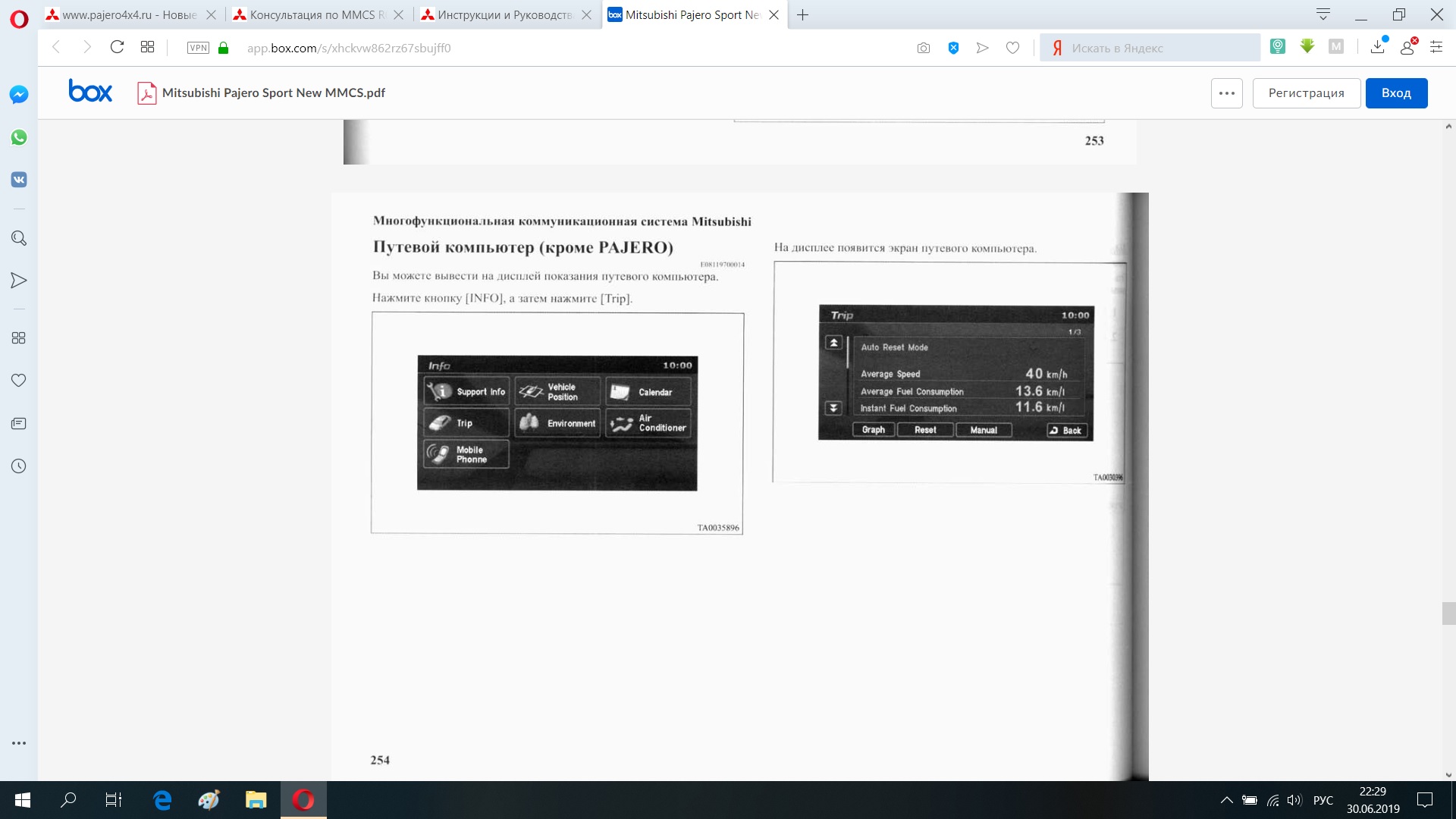Open box file options ellipsis menu
Image resolution: width=1456 pixels, height=819 pixels.
pos(1226,93)
